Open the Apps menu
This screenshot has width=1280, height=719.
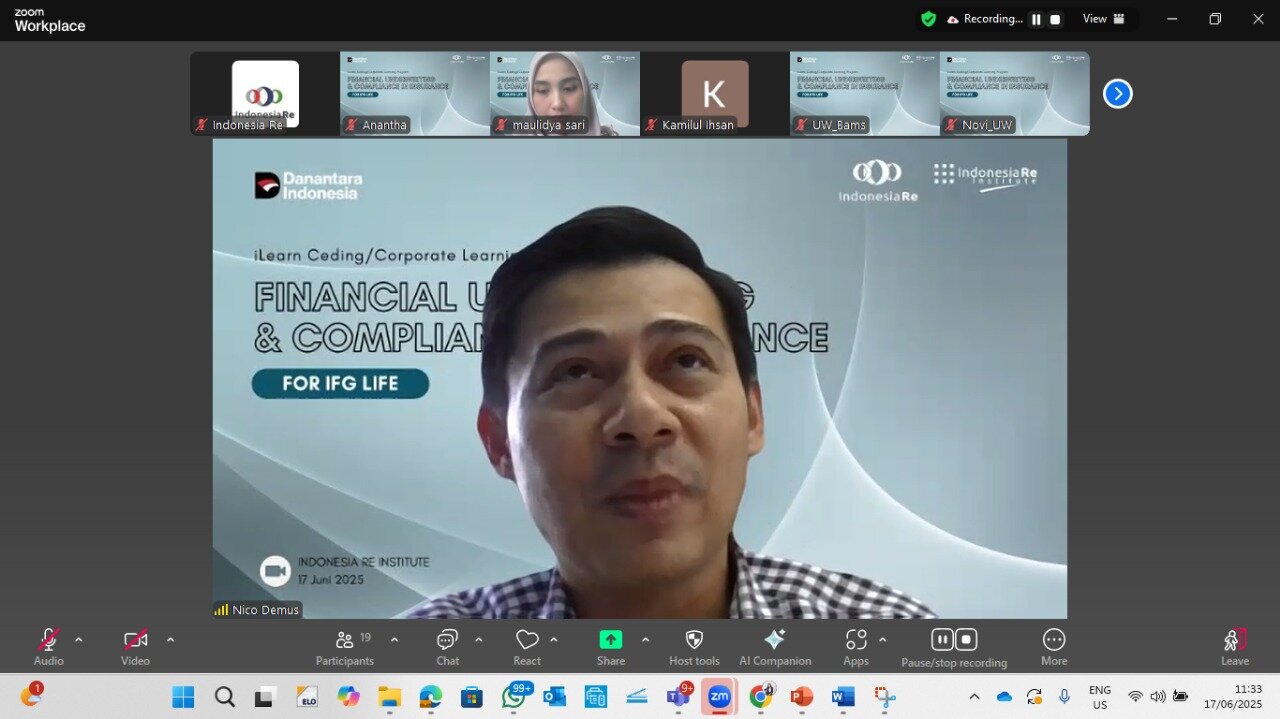click(856, 646)
